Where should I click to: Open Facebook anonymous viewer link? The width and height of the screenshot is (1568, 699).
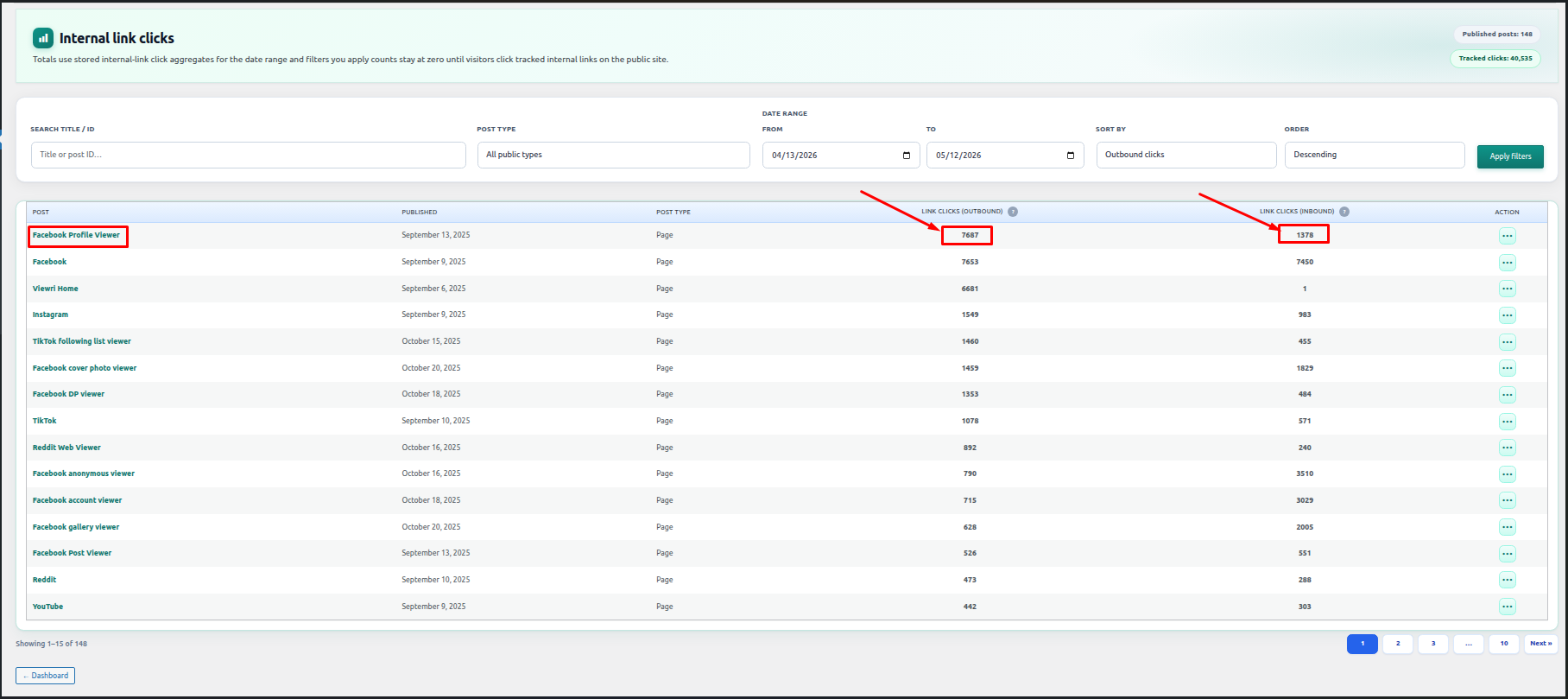click(84, 473)
